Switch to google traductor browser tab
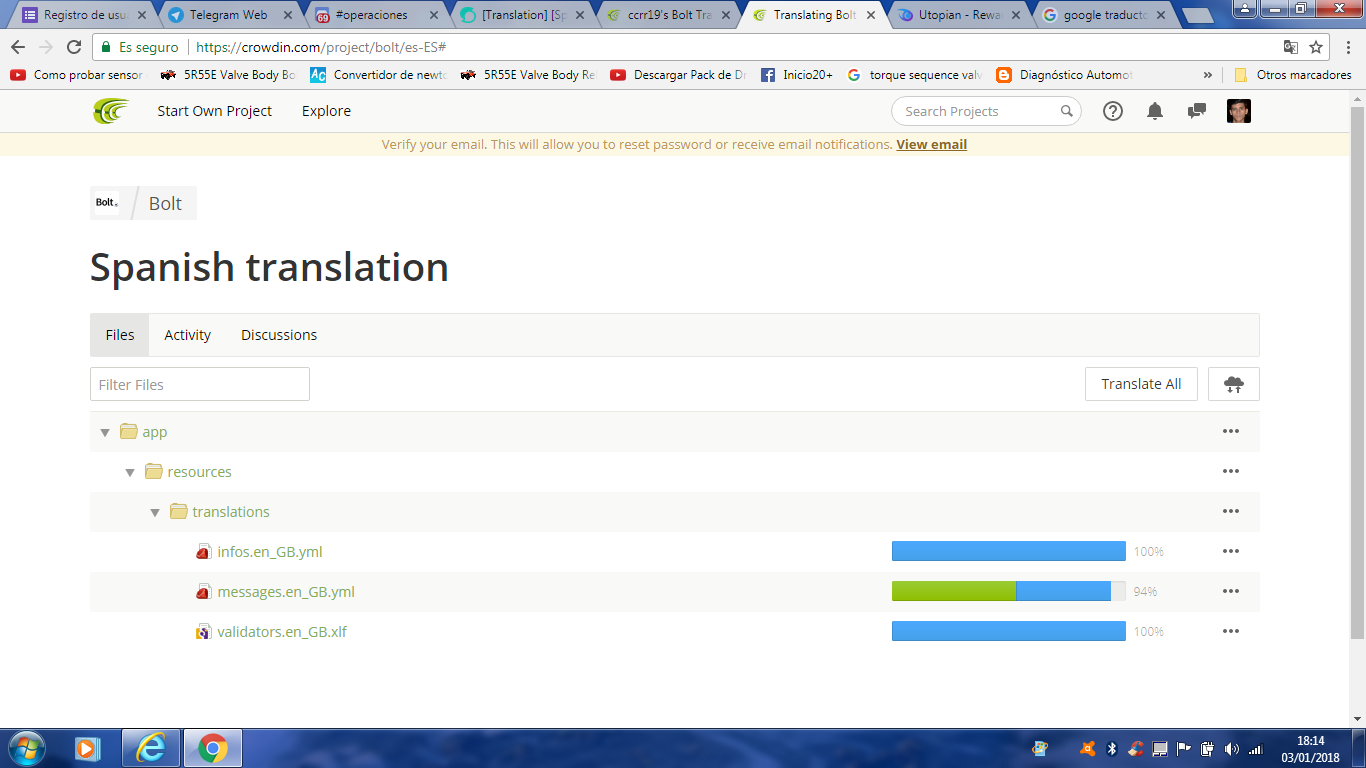Image resolution: width=1366 pixels, height=768 pixels. pyautogui.click(x=1105, y=15)
